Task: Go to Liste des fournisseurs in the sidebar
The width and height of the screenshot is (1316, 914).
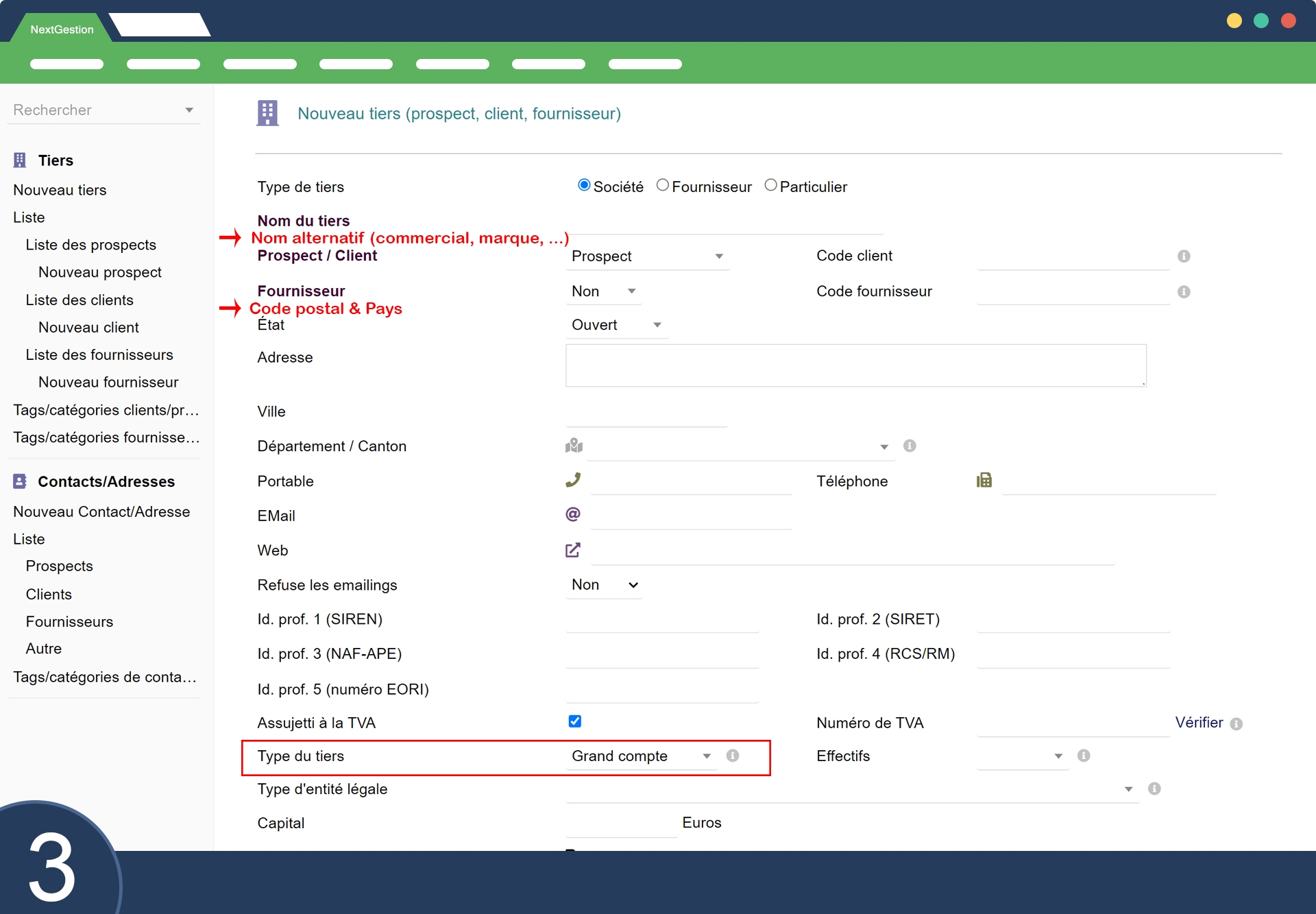Action: pyautogui.click(x=99, y=354)
